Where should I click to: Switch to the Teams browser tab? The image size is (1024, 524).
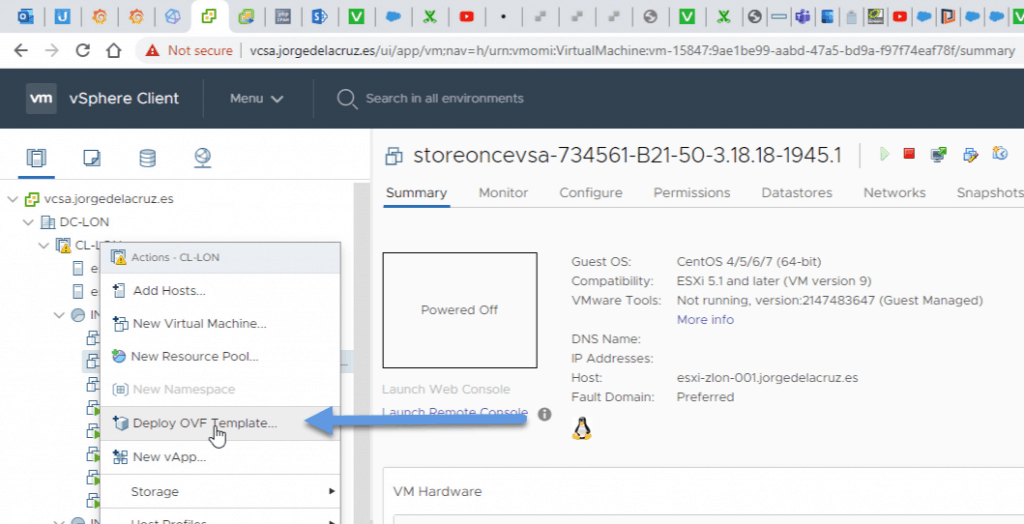801,17
